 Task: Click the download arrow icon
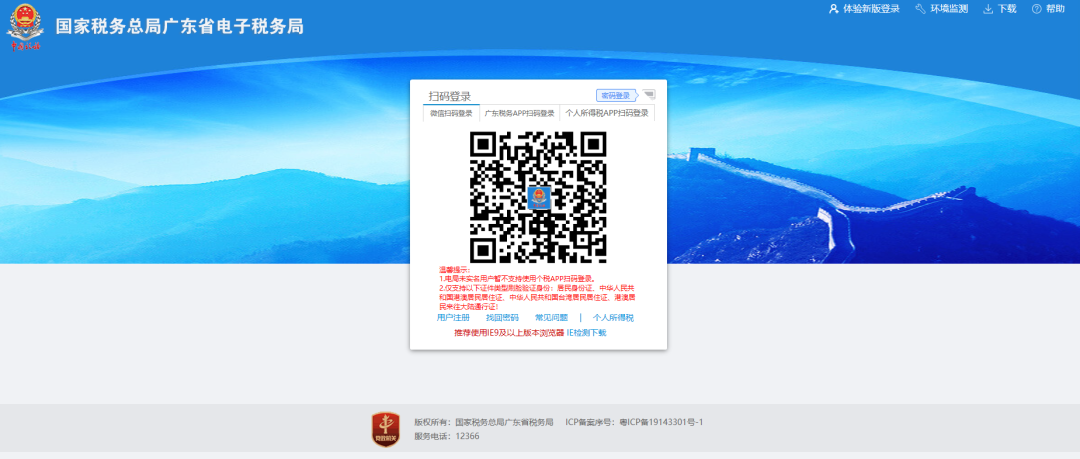click(988, 9)
